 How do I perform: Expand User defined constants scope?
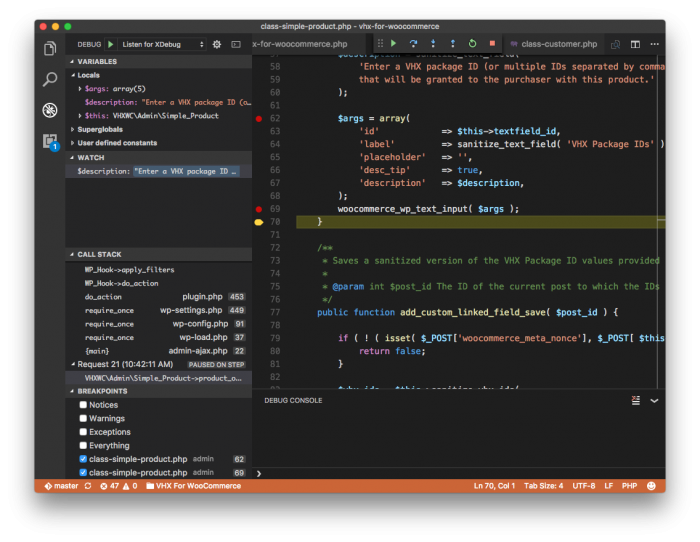pyautogui.click(x=72, y=143)
